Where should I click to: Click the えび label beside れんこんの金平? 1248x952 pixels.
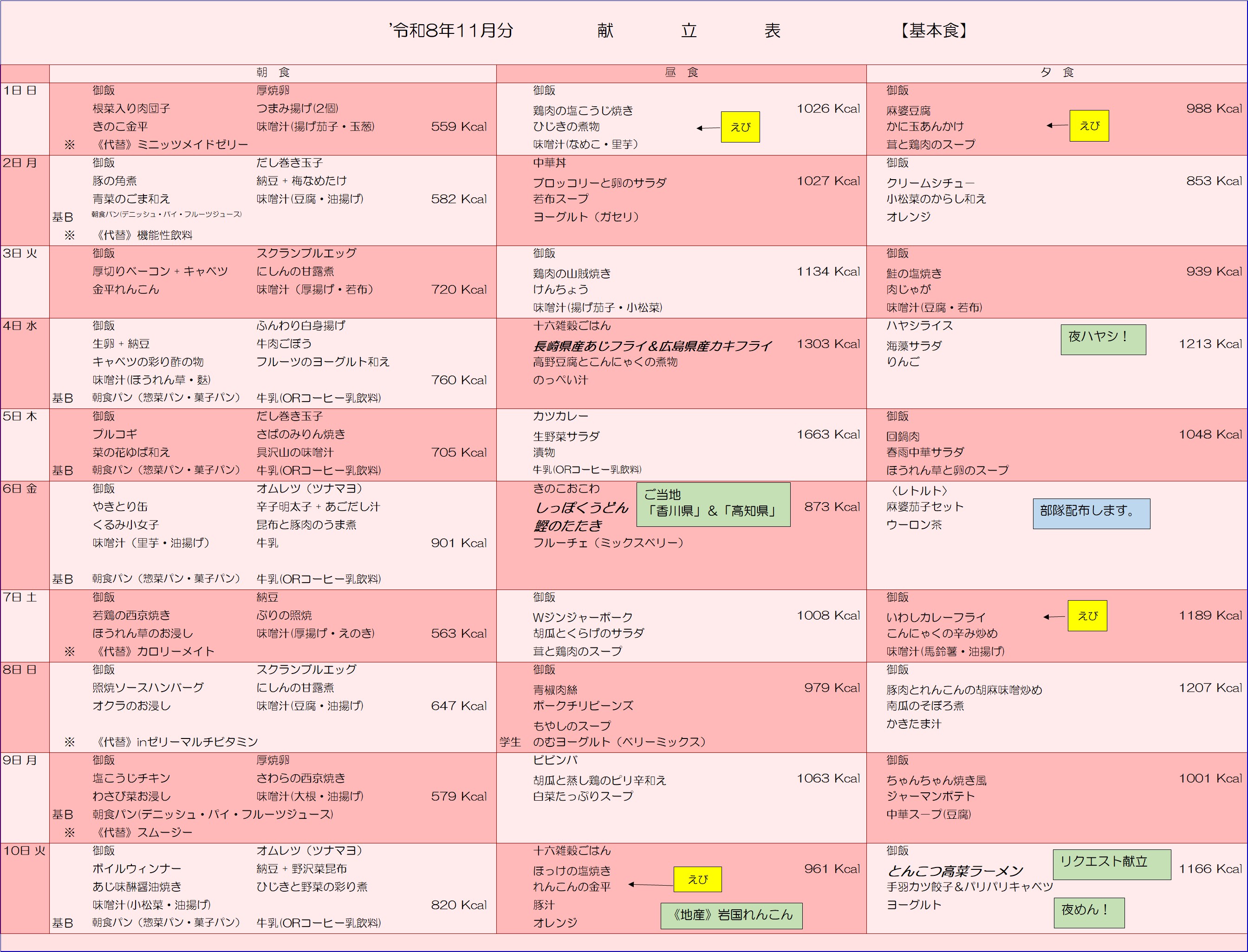pos(697,880)
